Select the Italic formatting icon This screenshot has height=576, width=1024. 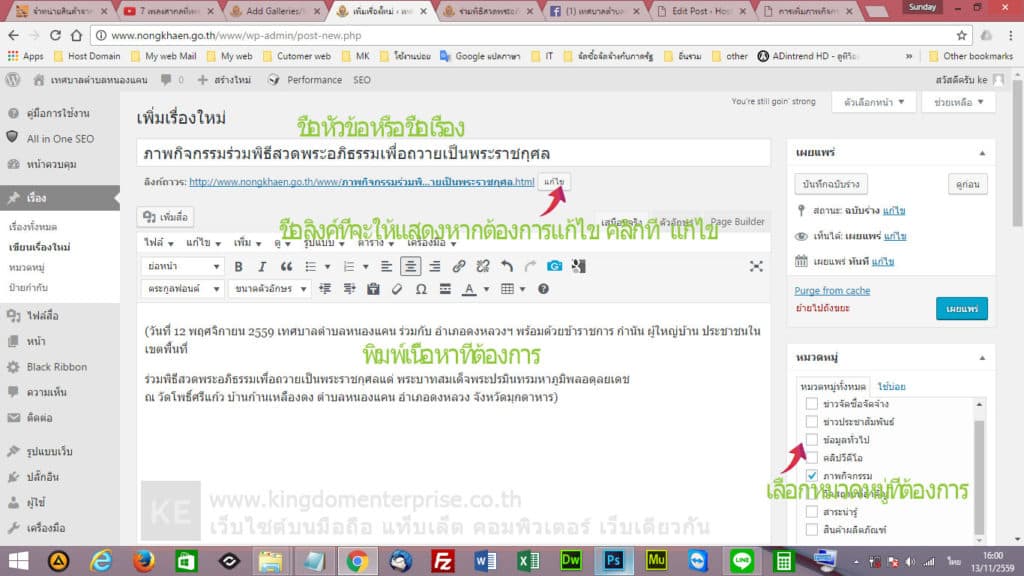click(261, 268)
